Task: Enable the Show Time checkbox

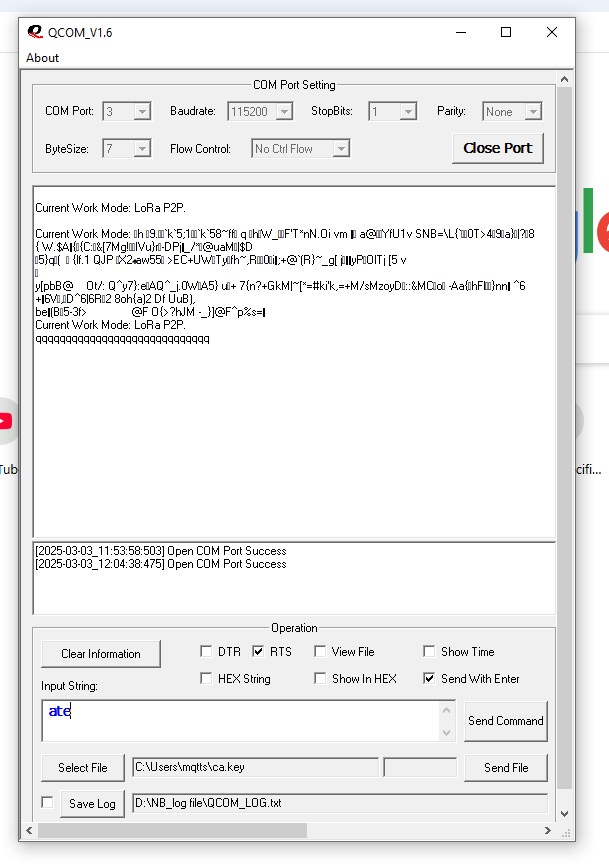Action: pyautogui.click(x=430, y=652)
